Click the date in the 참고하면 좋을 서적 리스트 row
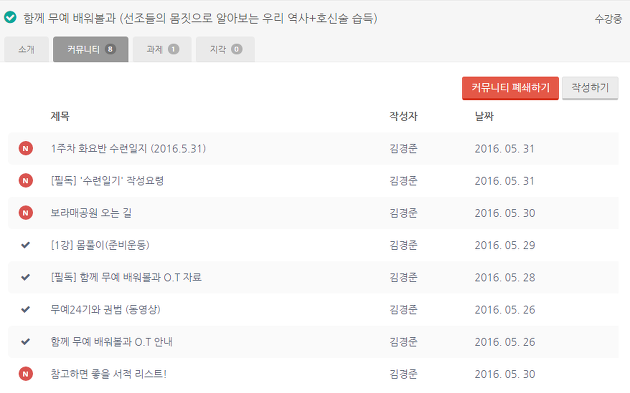The image size is (630, 393). tap(505, 374)
